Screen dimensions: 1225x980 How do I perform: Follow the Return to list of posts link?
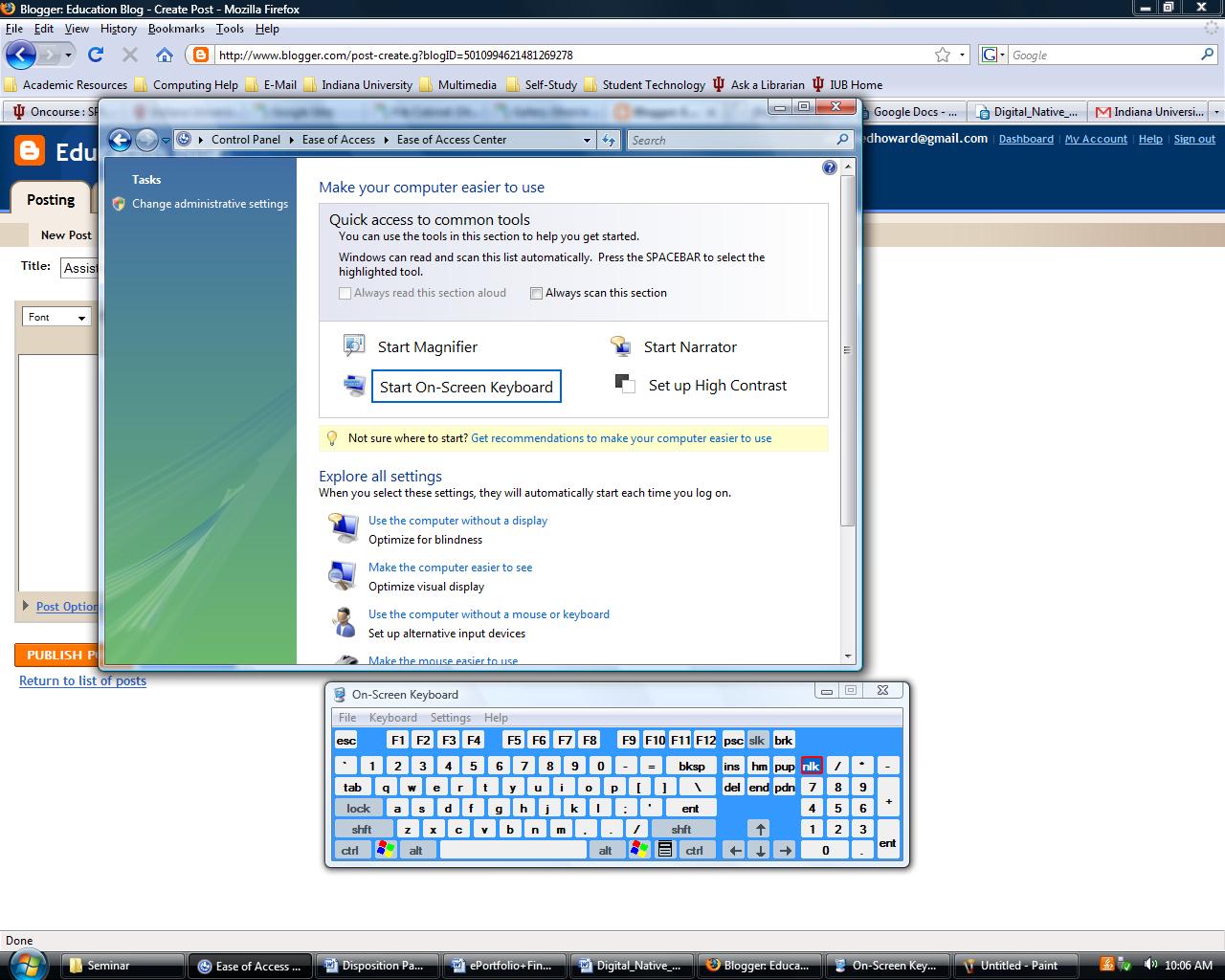pos(82,680)
